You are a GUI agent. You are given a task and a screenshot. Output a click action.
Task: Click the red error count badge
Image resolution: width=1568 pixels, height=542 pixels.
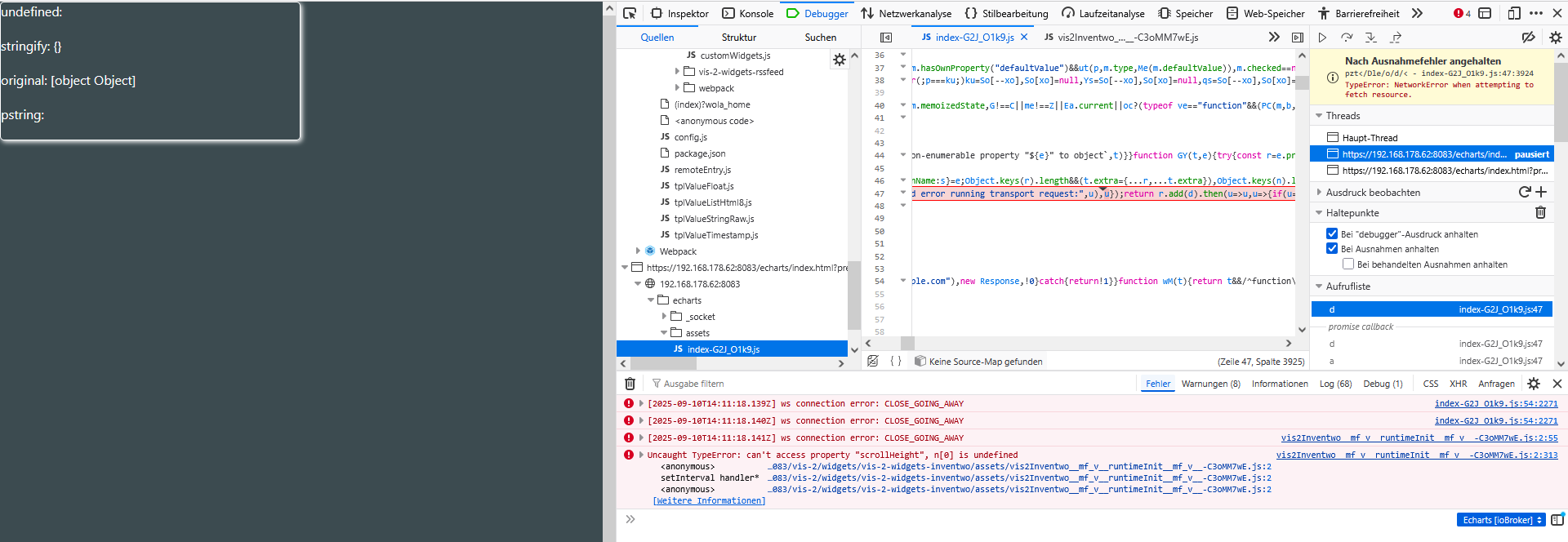click(x=1462, y=13)
